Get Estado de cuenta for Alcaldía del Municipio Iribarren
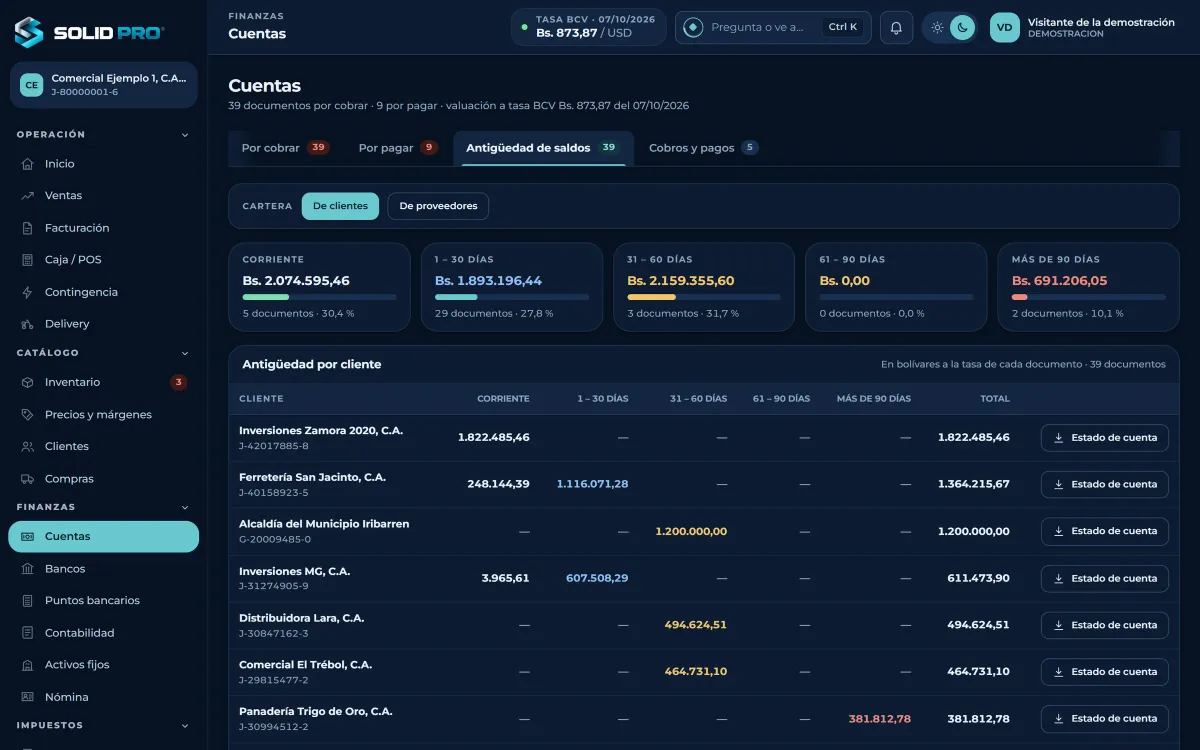 [1105, 532]
